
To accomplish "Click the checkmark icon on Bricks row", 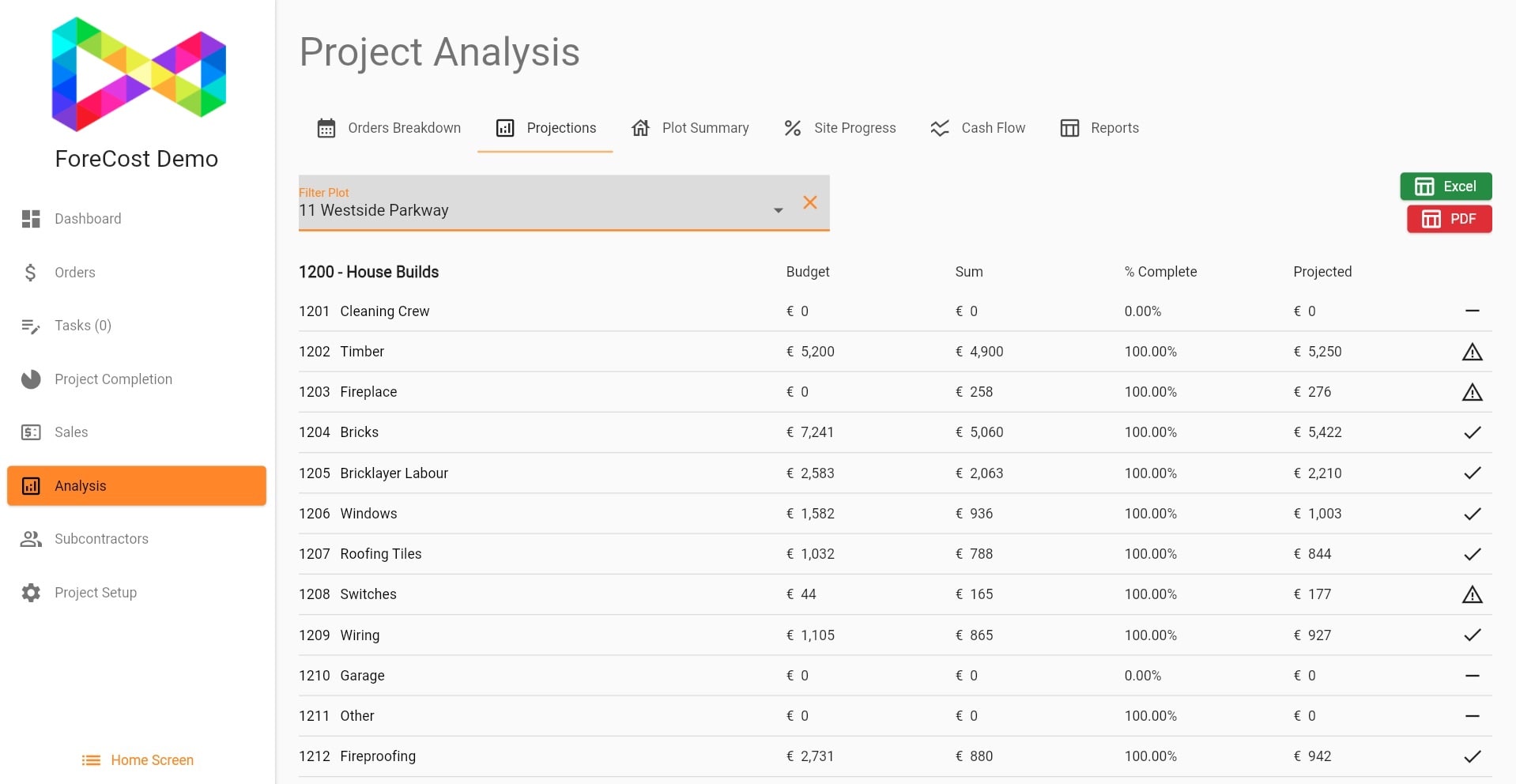I will click(x=1471, y=433).
